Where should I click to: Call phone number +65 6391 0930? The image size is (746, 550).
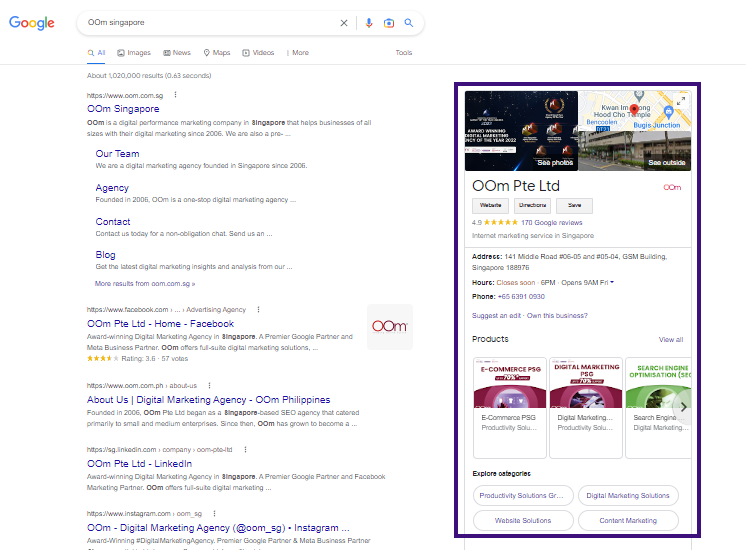coord(521,296)
